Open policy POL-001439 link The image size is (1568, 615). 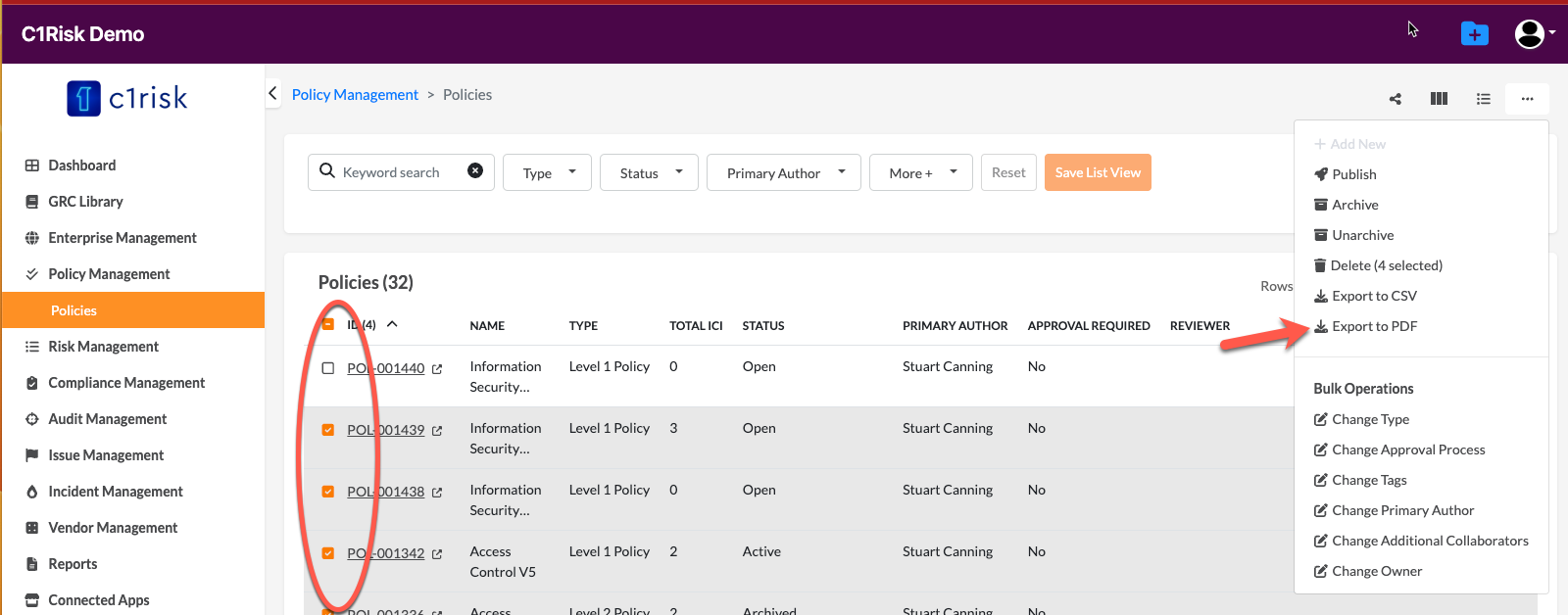pyautogui.click(x=386, y=430)
